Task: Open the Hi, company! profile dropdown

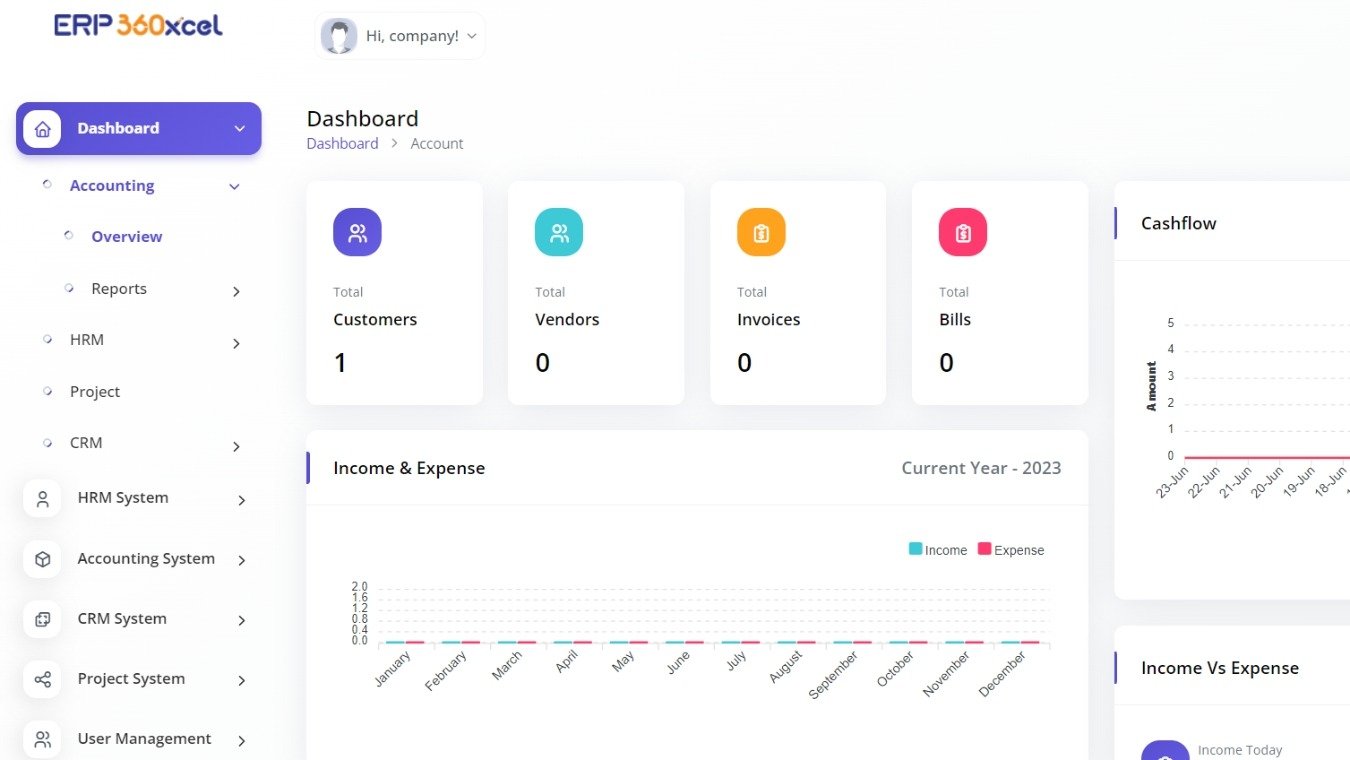Action: click(x=399, y=35)
